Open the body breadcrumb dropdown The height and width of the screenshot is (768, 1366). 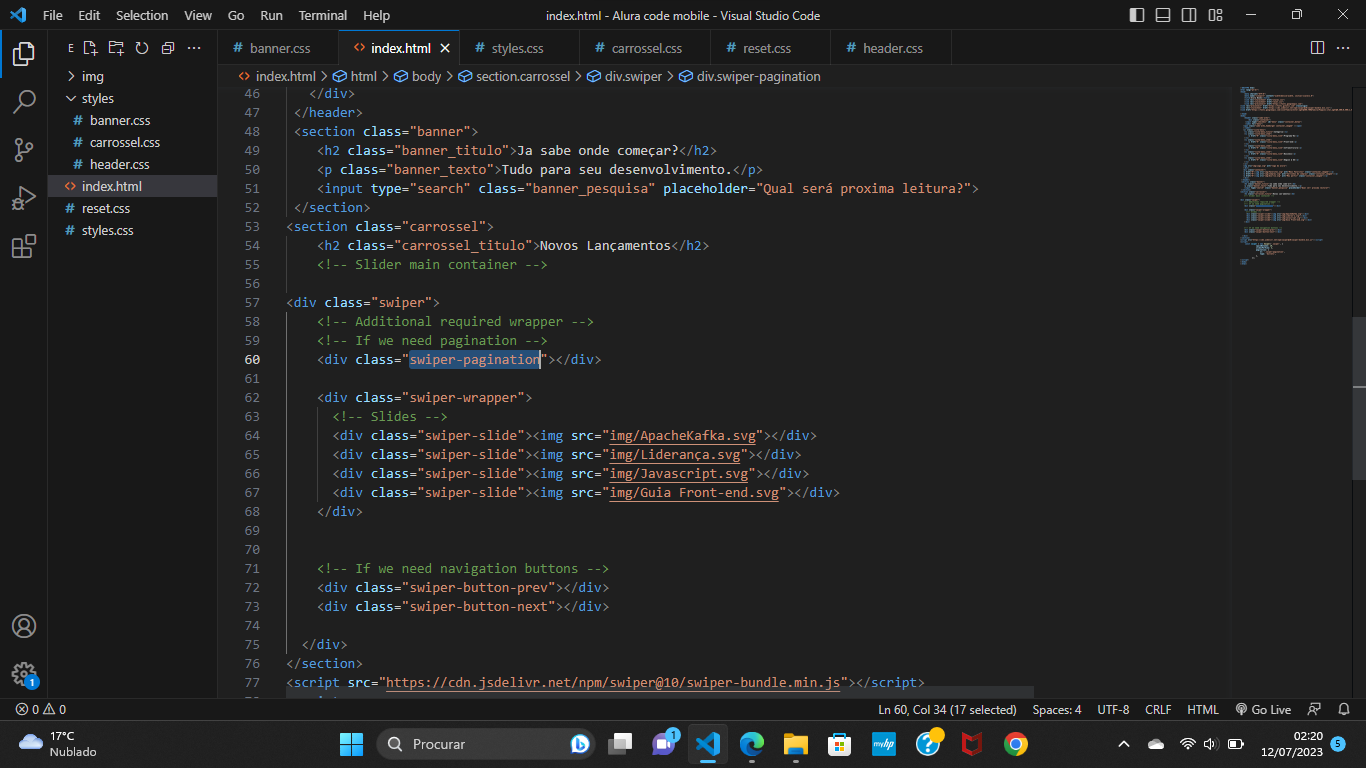pyautogui.click(x=418, y=76)
